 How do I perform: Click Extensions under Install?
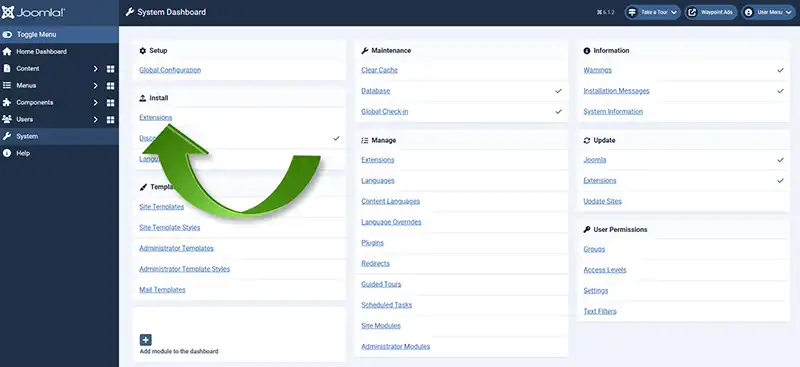[x=156, y=117]
